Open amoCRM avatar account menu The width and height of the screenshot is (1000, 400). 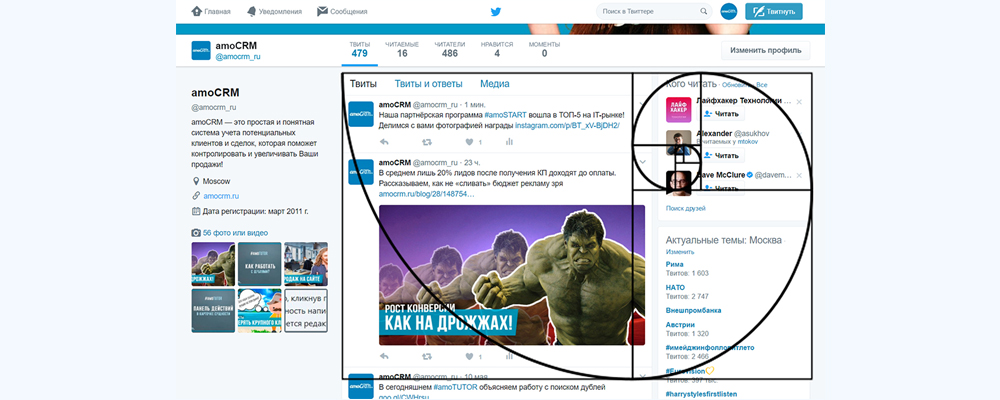click(x=729, y=12)
